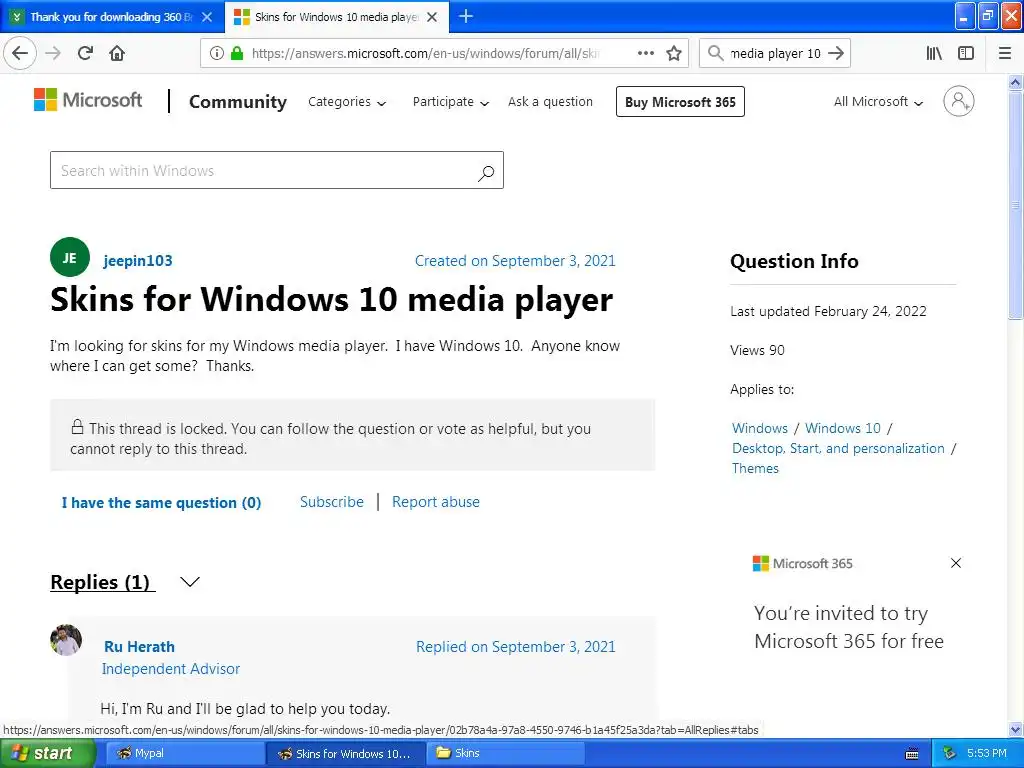Image resolution: width=1024 pixels, height=768 pixels.
Task: Expand the Categories dropdown
Action: pos(347,102)
